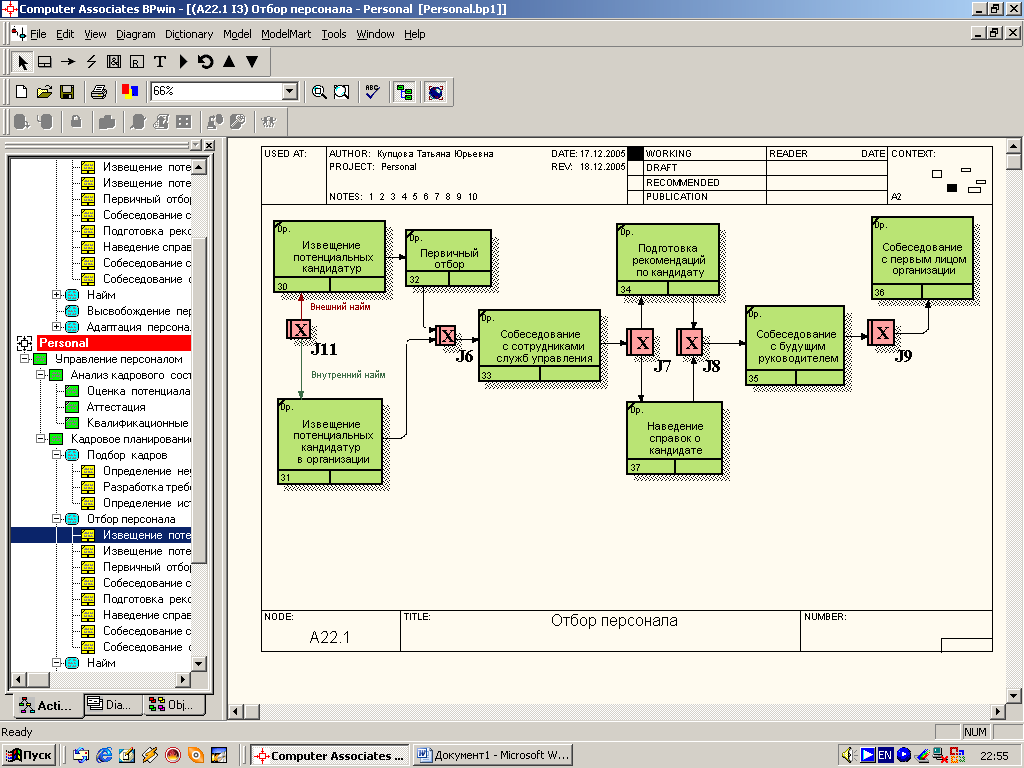
Task: Click the ModelMart globe icon
Action: click(x=436, y=92)
